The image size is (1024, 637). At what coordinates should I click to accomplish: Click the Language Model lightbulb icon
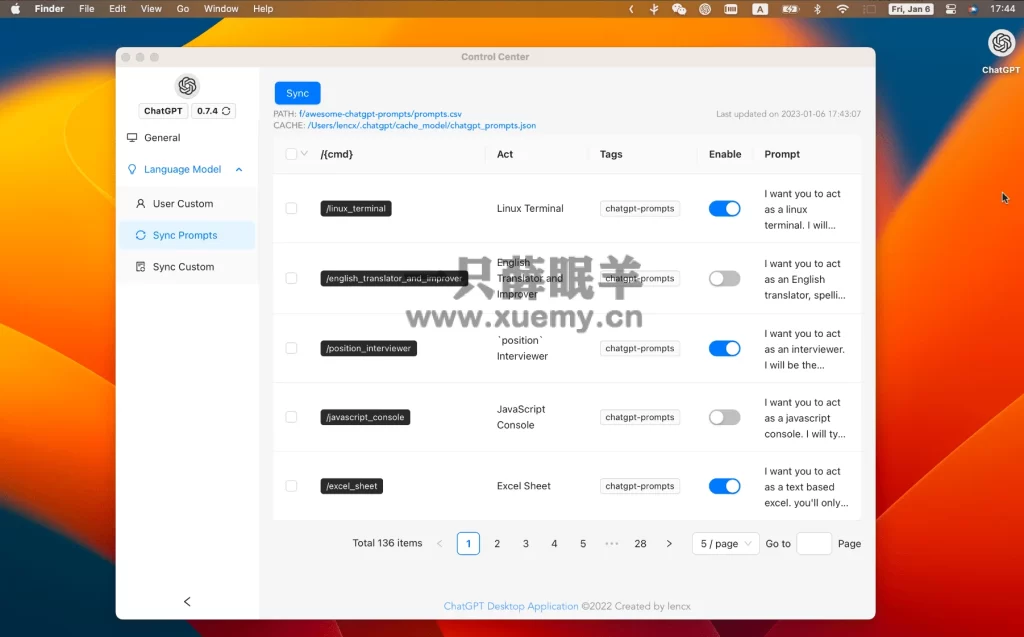click(132, 169)
